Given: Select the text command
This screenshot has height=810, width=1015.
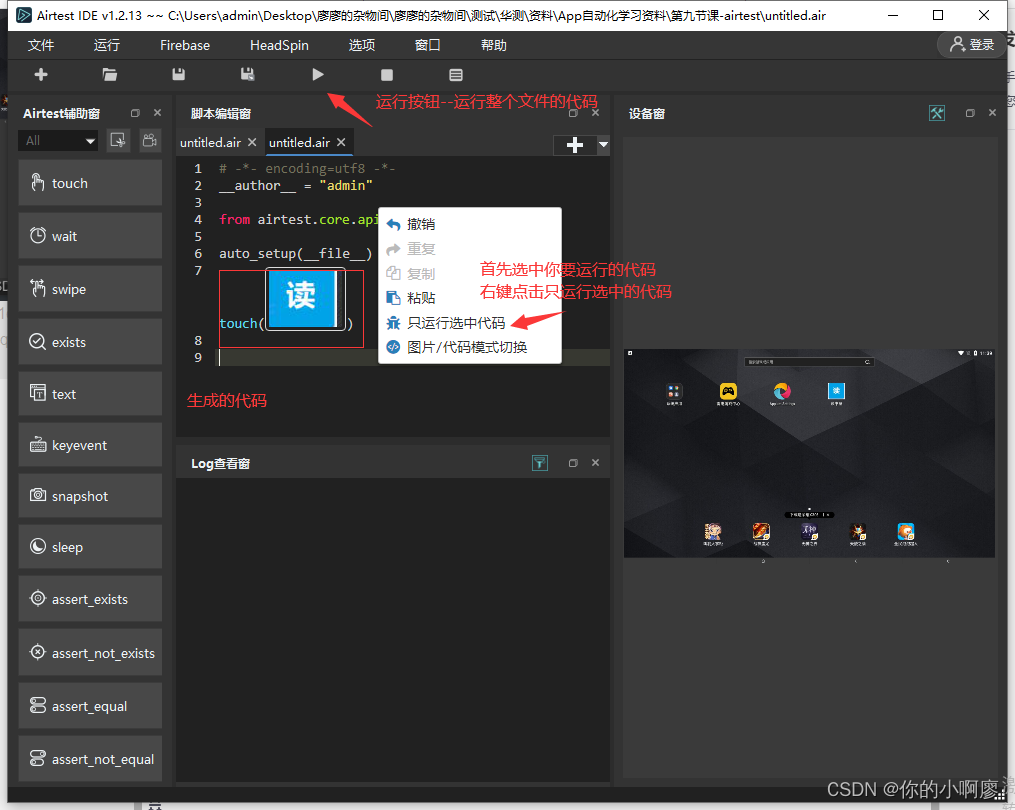Looking at the screenshot, I should coord(90,394).
